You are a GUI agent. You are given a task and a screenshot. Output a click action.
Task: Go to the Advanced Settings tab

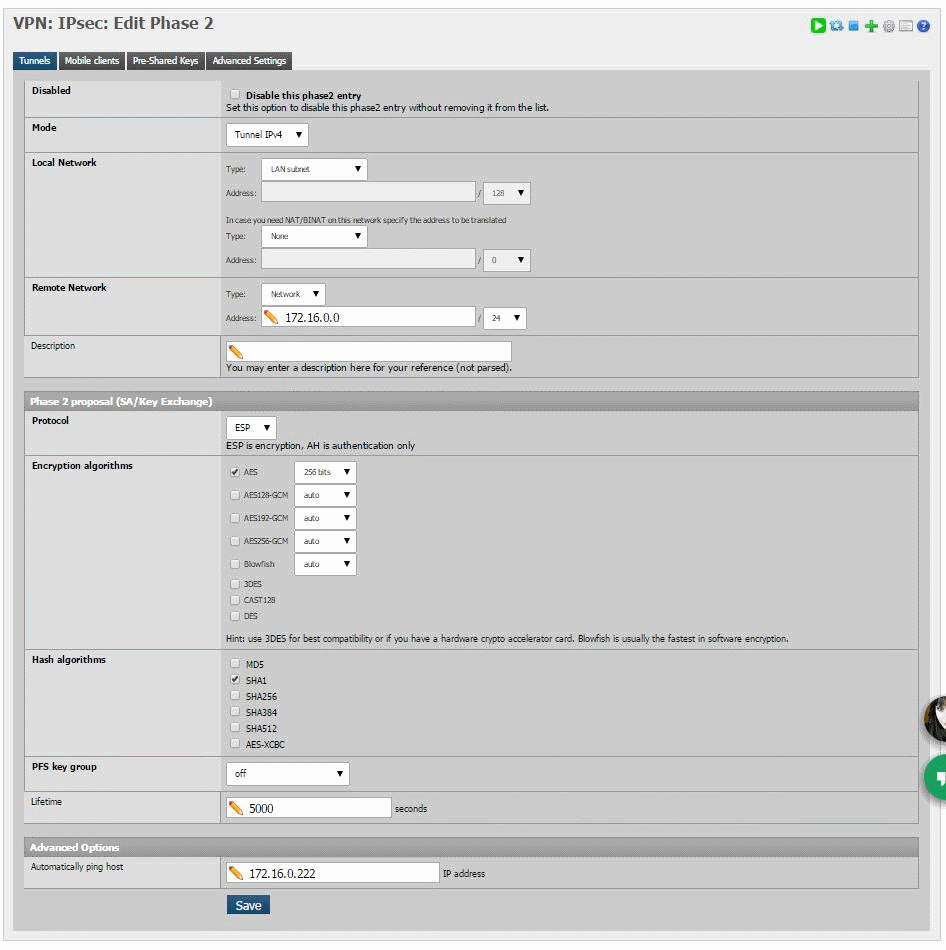click(x=249, y=61)
